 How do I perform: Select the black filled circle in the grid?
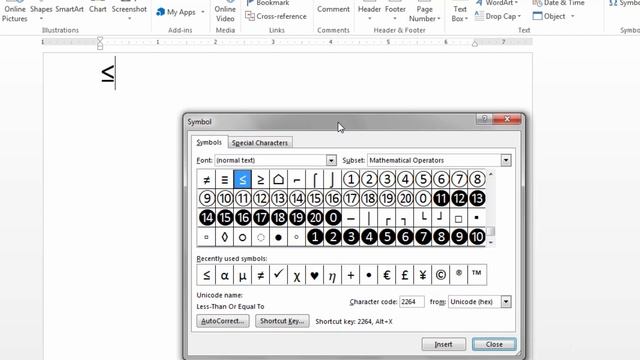click(278, 237)
